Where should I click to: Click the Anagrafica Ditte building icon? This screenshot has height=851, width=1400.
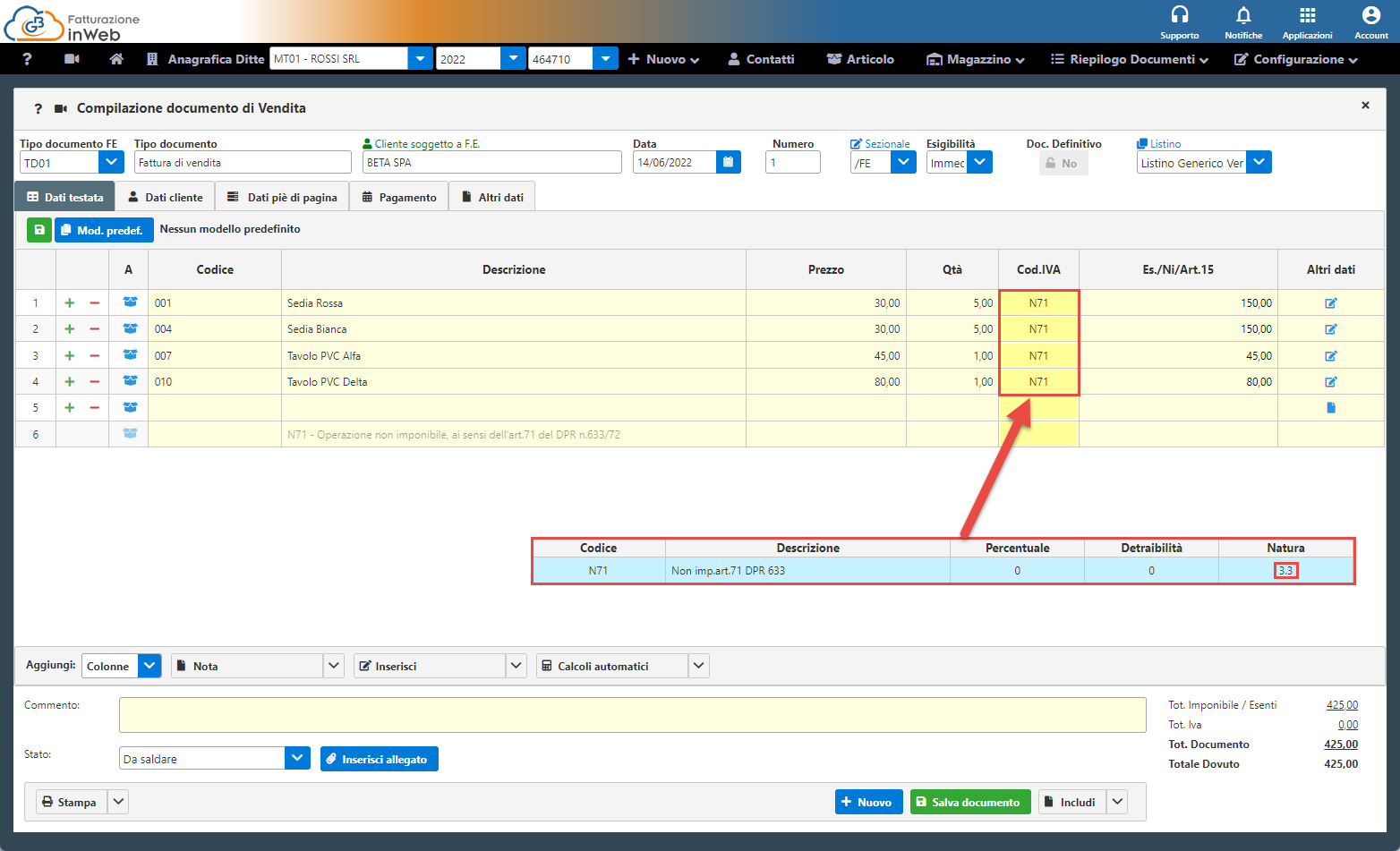151,59
